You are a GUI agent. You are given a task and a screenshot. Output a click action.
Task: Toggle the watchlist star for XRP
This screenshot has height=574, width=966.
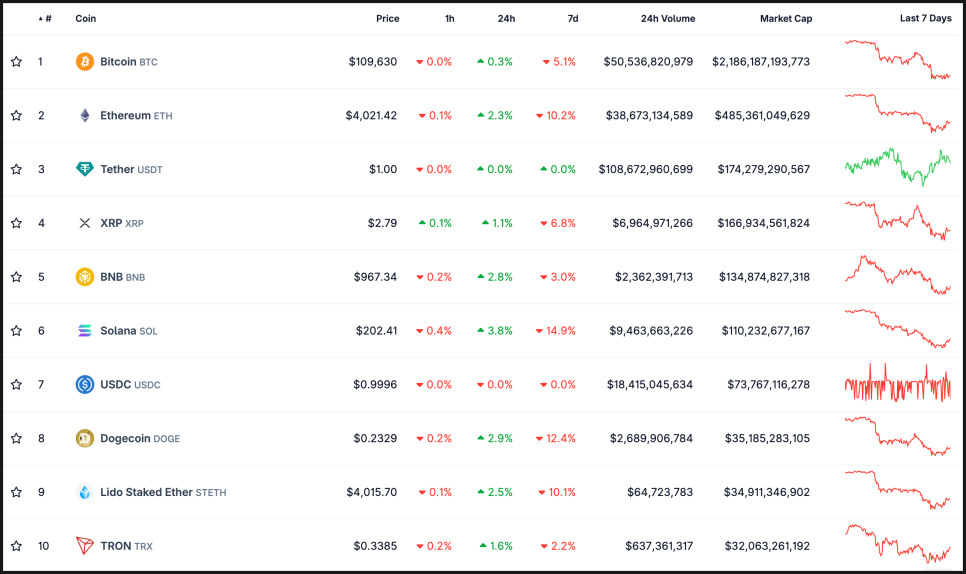pyautogui.click(x=17, y=223)
